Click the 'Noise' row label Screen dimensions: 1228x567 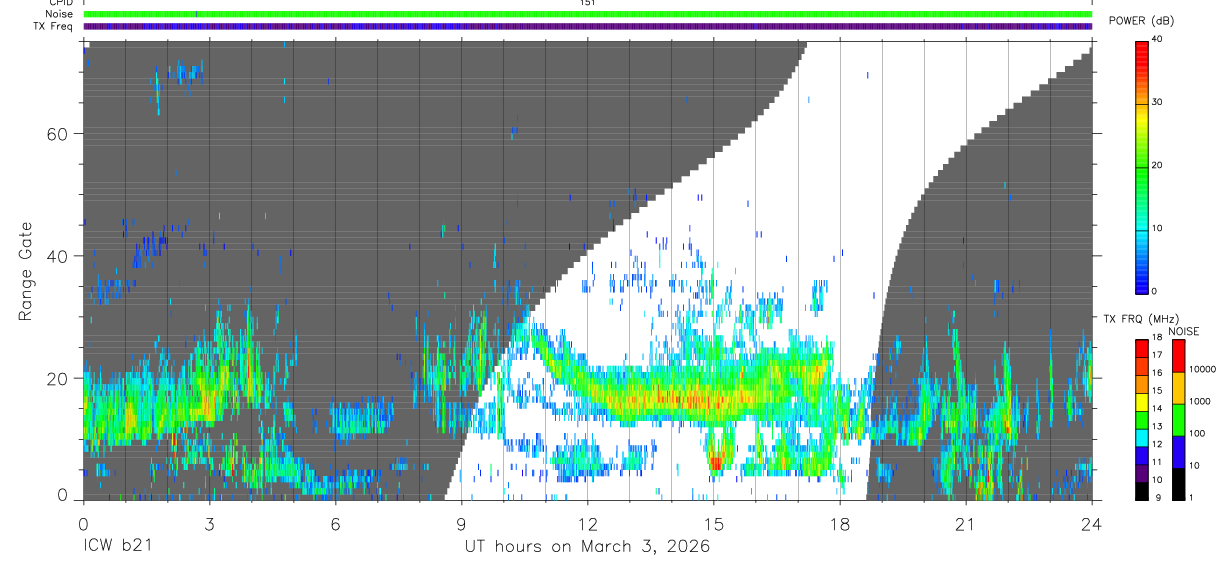59,14
